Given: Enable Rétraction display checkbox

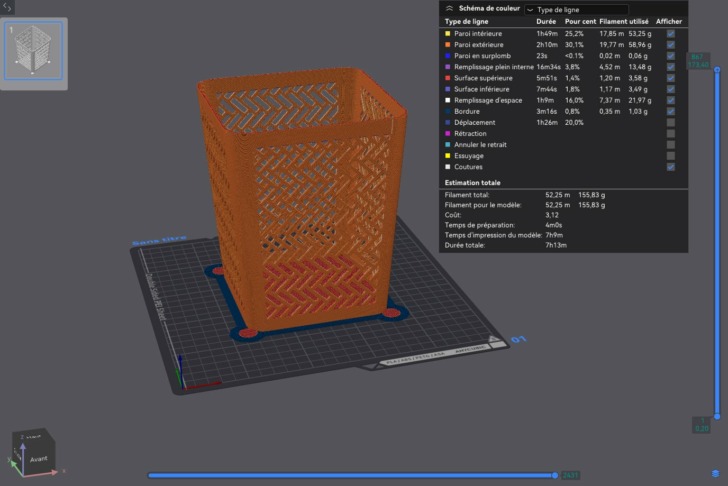Looking at the screenshot, I should (670, 134).
